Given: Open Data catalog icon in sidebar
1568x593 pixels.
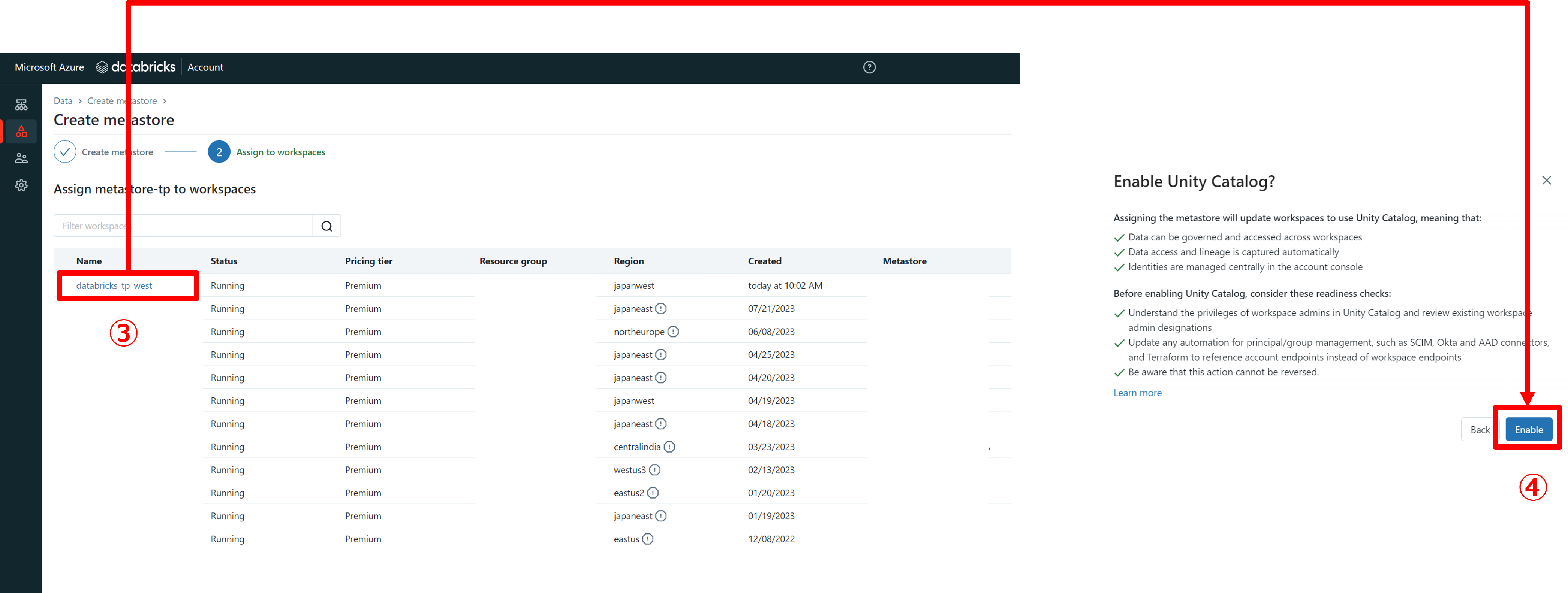Looking at the screenshot, I should 21,131.
